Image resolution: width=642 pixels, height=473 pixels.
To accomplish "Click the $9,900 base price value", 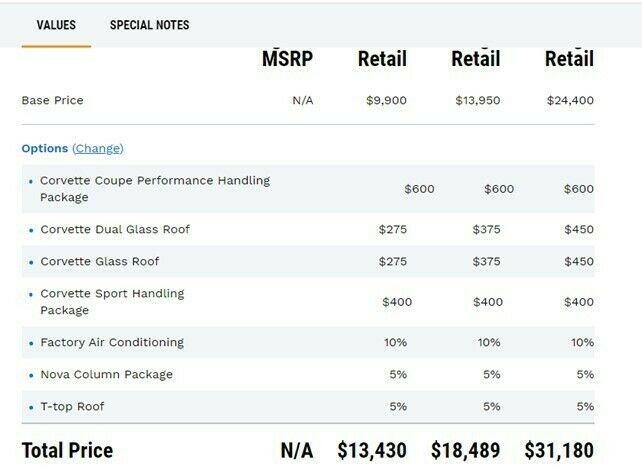I will (x=386, y=100).
